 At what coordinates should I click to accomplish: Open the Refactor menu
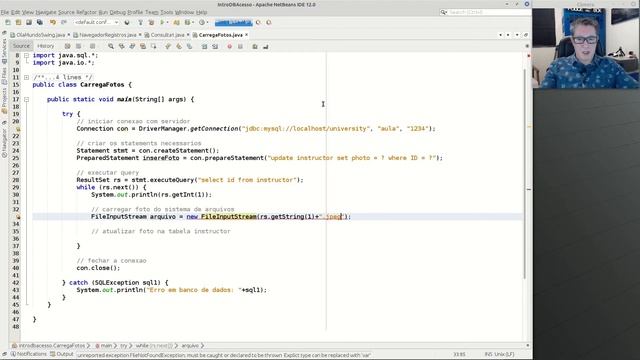tap(87, 12)
